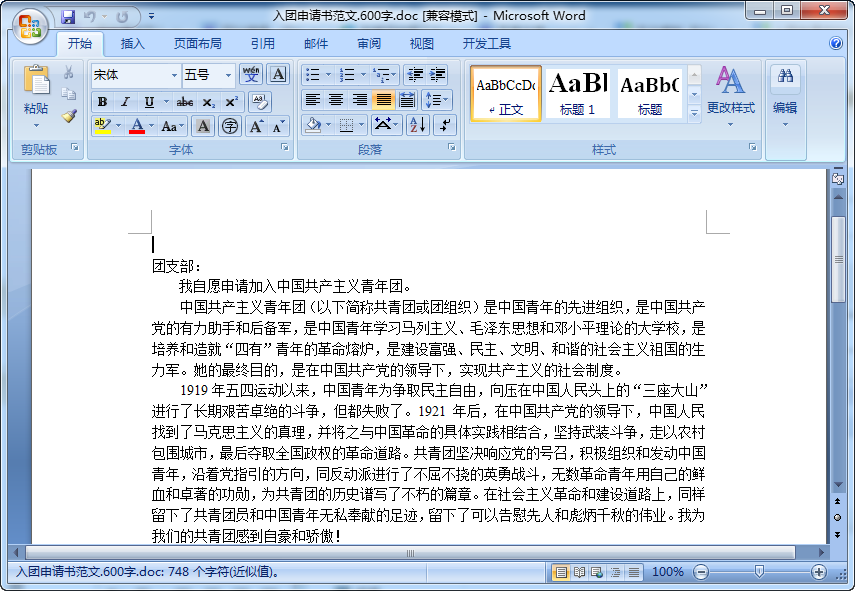This screenshot has width=855, height=591.
Task: Increase paragraph indent
Action: (437, 75)
